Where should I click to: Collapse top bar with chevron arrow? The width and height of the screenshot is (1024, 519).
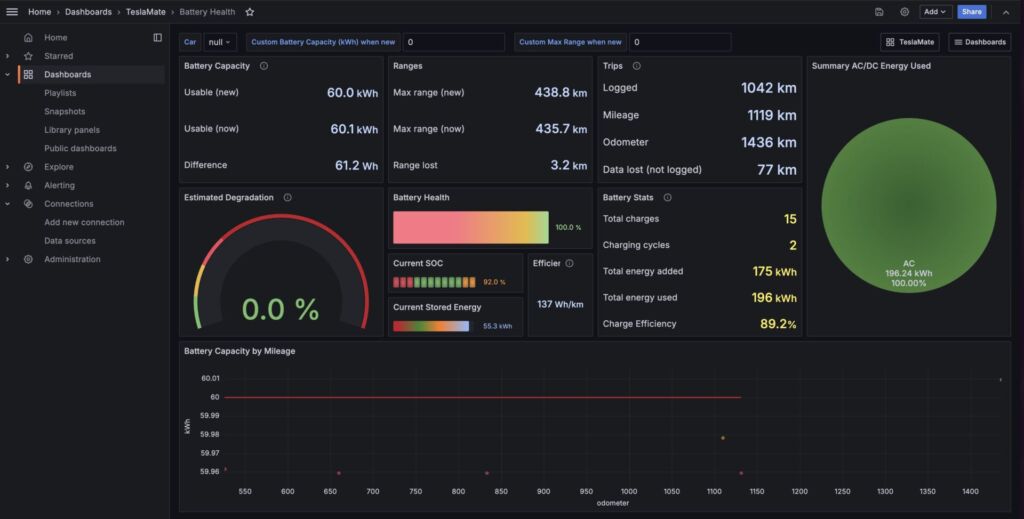[1005, 12]
